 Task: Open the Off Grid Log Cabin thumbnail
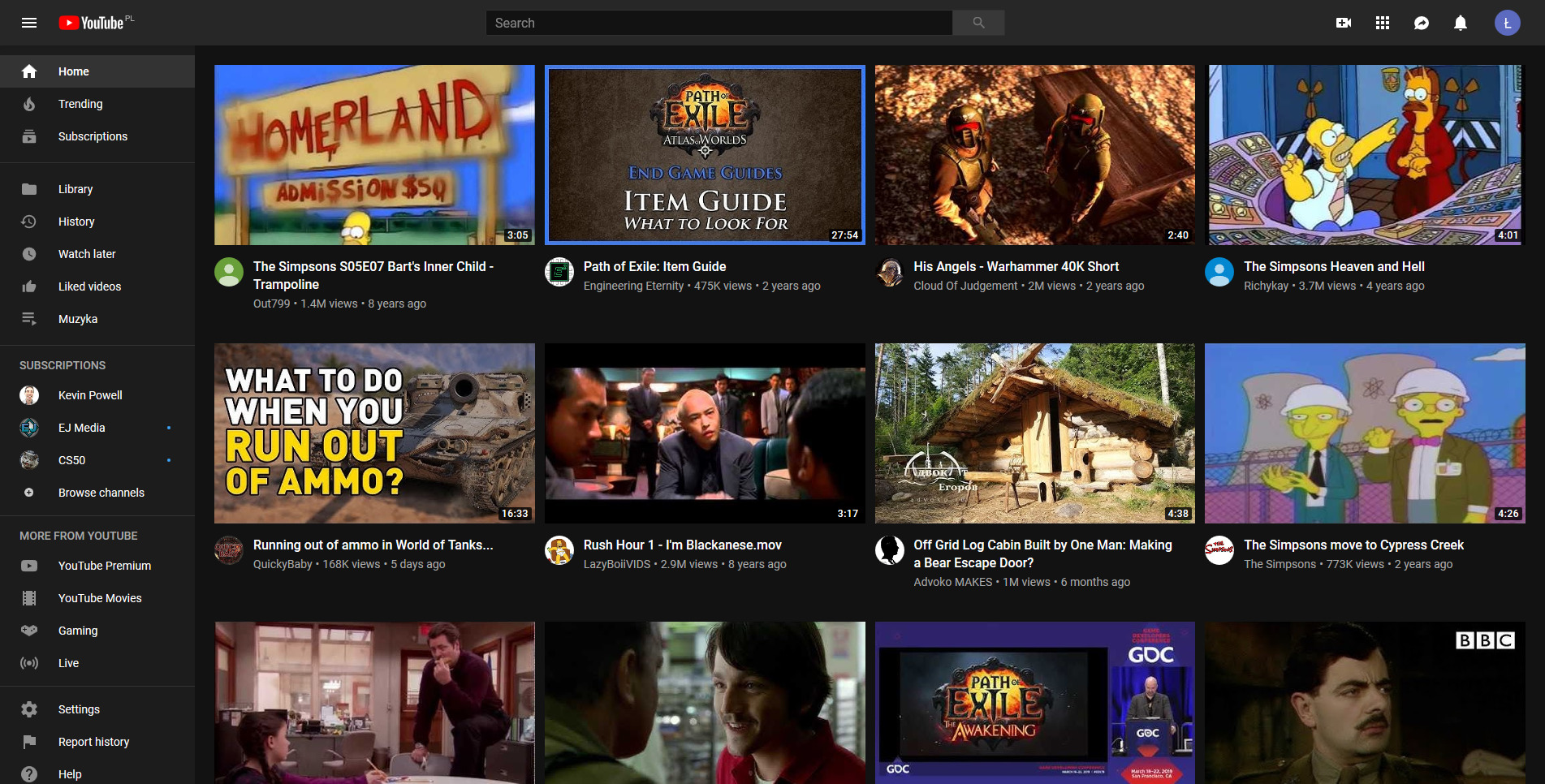(x=1035, y=433)
